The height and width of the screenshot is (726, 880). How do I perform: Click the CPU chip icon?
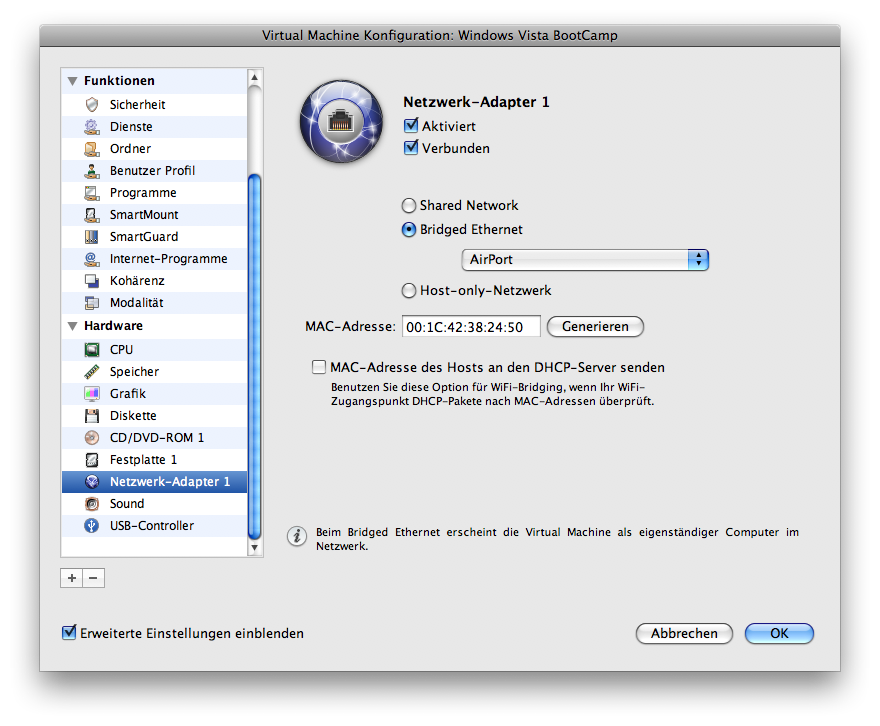[x=91, y=350]
